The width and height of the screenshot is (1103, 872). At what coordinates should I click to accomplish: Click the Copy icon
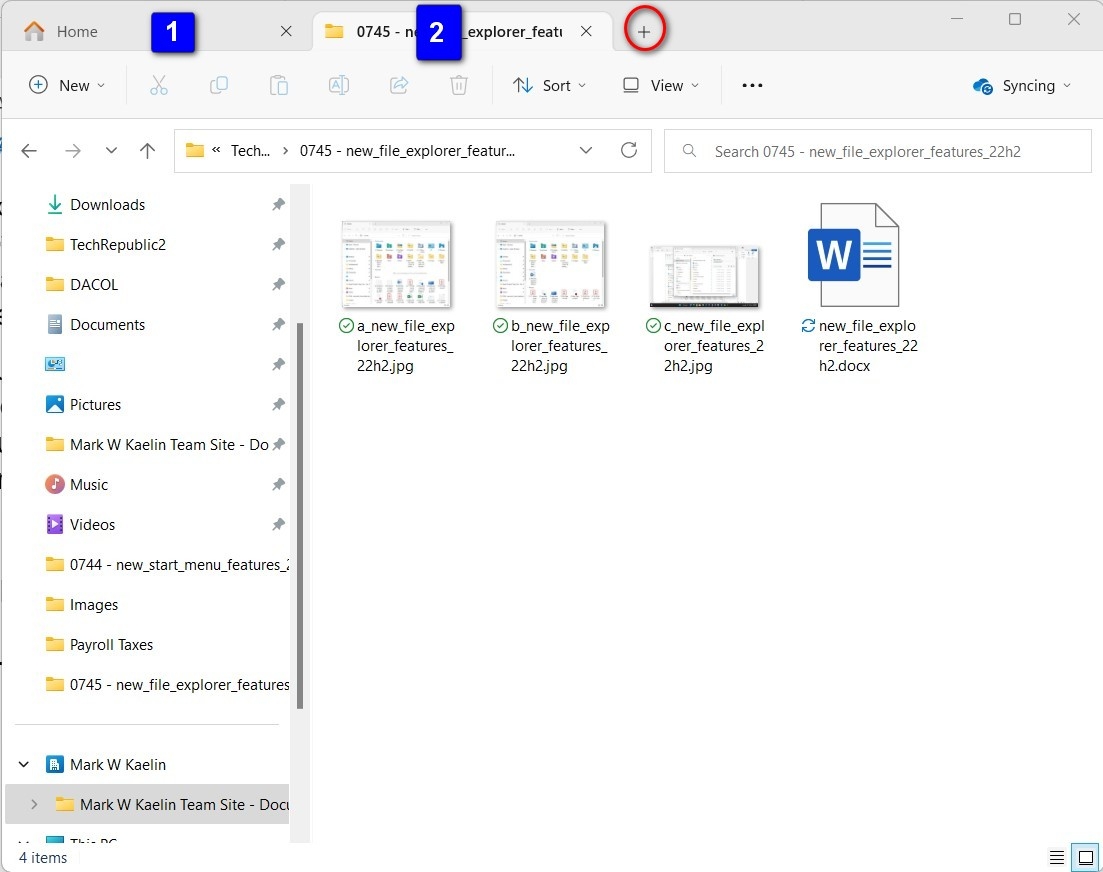click(x=219, y=85)
